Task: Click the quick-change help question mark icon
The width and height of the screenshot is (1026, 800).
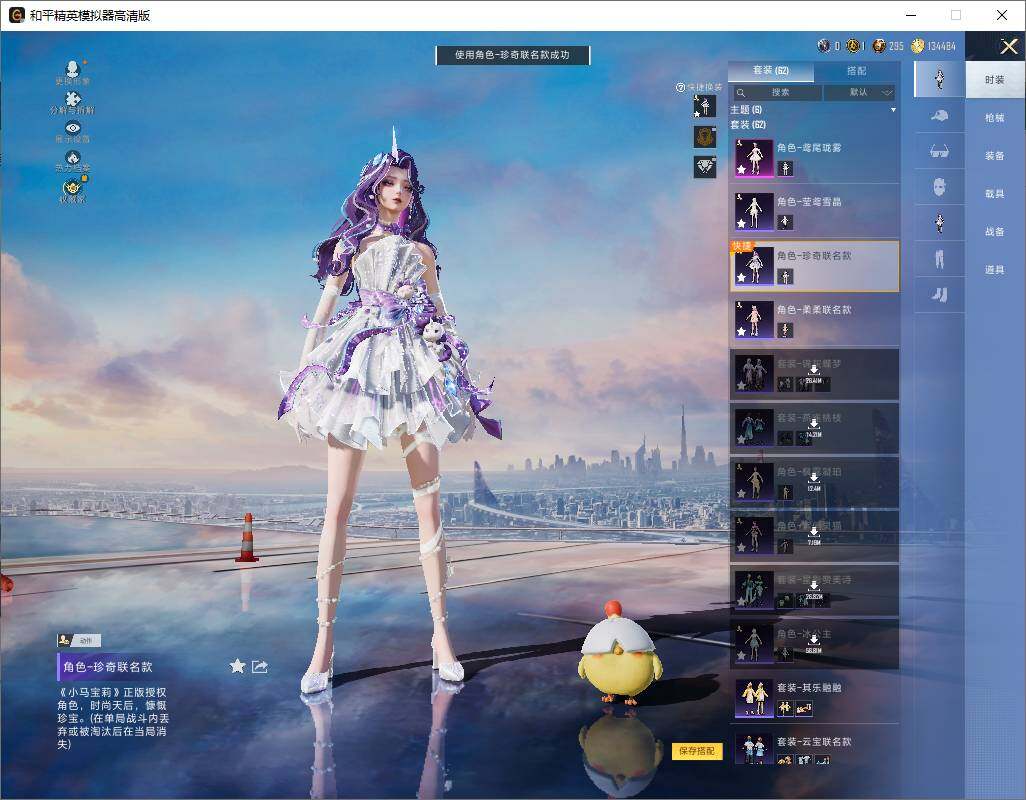Action: pyautogui.click(x=680, y=87)
